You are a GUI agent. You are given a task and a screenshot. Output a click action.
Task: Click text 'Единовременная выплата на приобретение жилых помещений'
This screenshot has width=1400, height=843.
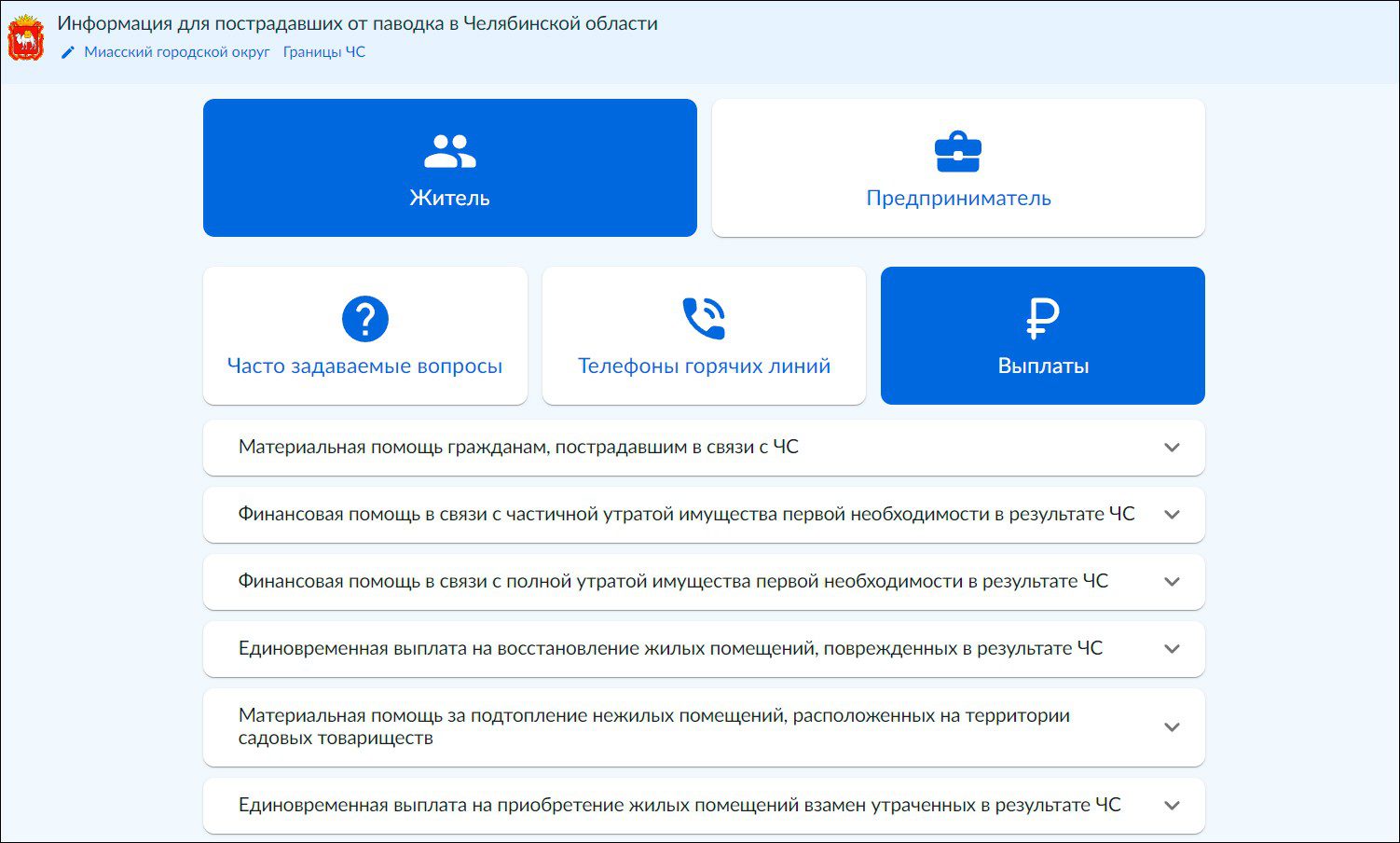679,805
